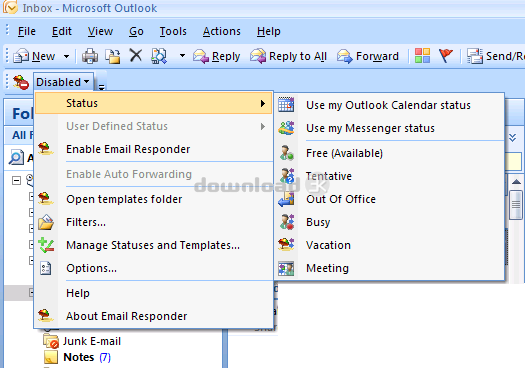
Task: Expand the New button dropdown arrow
Action: tap(67, 56)
